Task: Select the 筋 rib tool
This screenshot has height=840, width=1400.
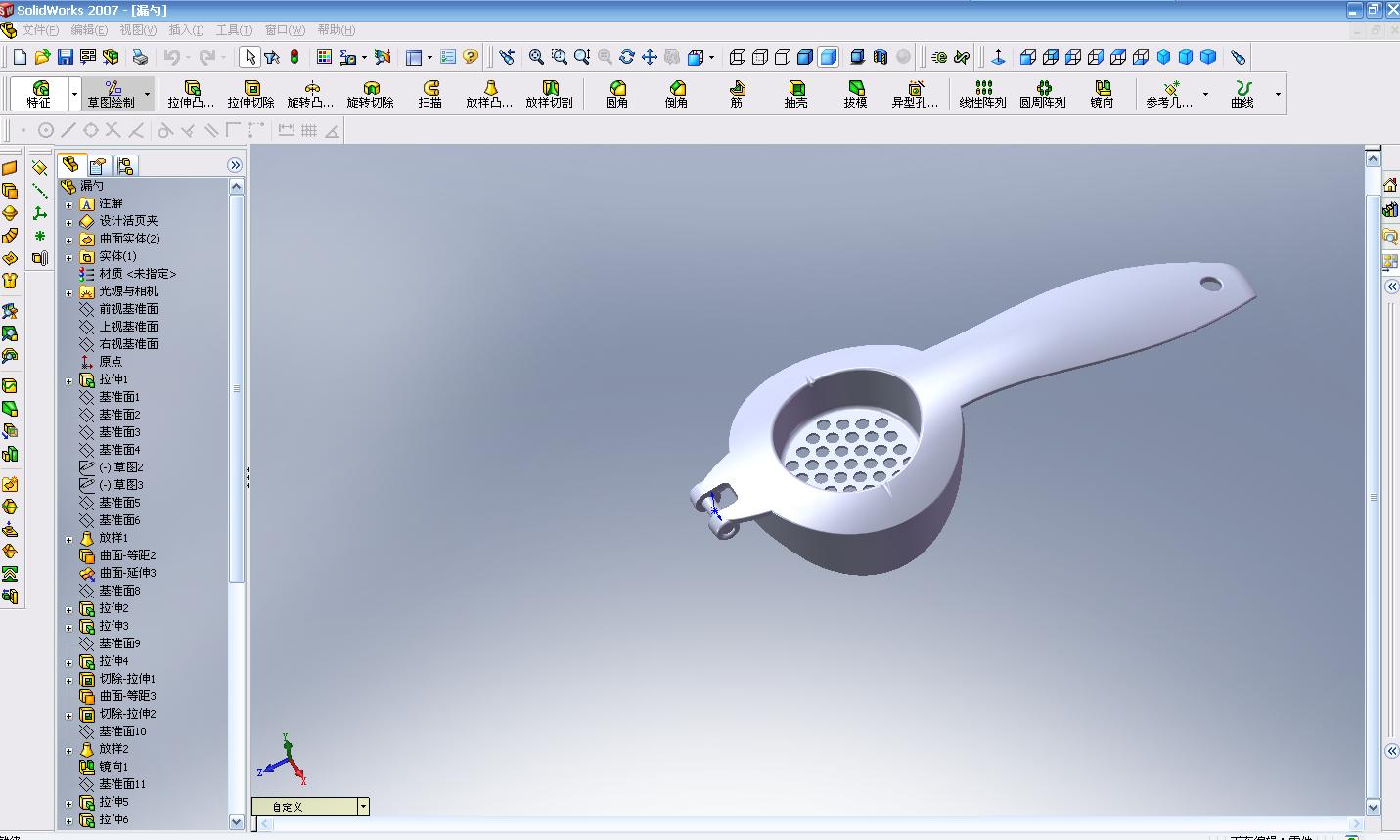Action: tap(737, 94)
